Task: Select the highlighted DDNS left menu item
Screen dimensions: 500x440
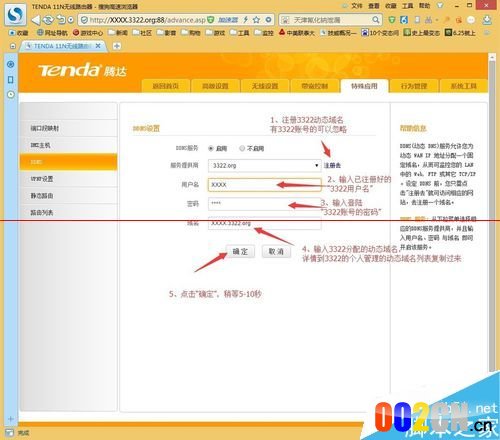Action: (x=69, y=162)
